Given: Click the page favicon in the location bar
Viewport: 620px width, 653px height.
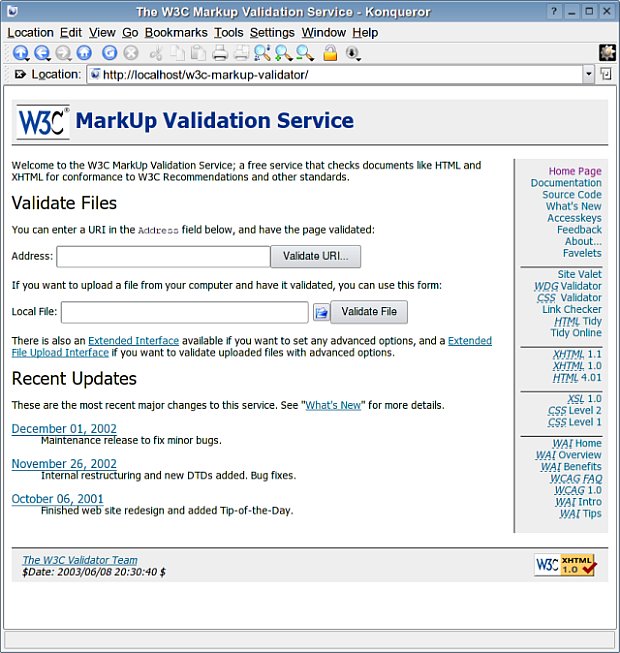Looking at the screenshot, I should [95, 74].
